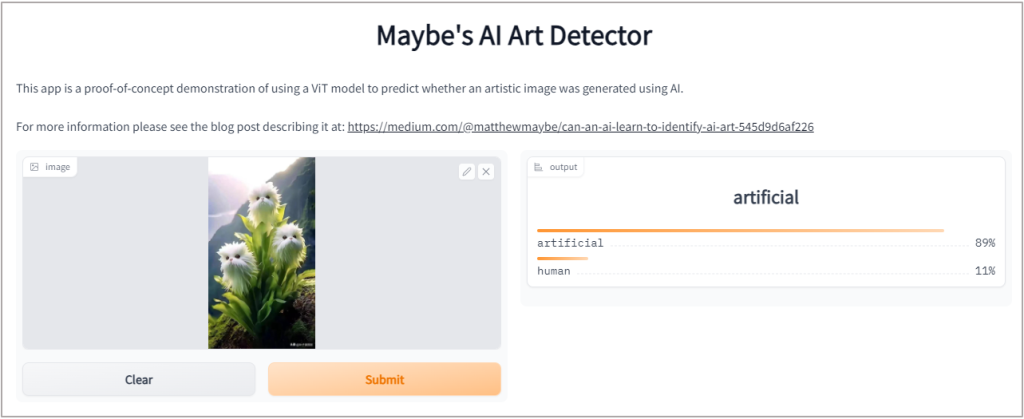Click the orange artificial confidence bar
1024x419 pixels.
741,230
